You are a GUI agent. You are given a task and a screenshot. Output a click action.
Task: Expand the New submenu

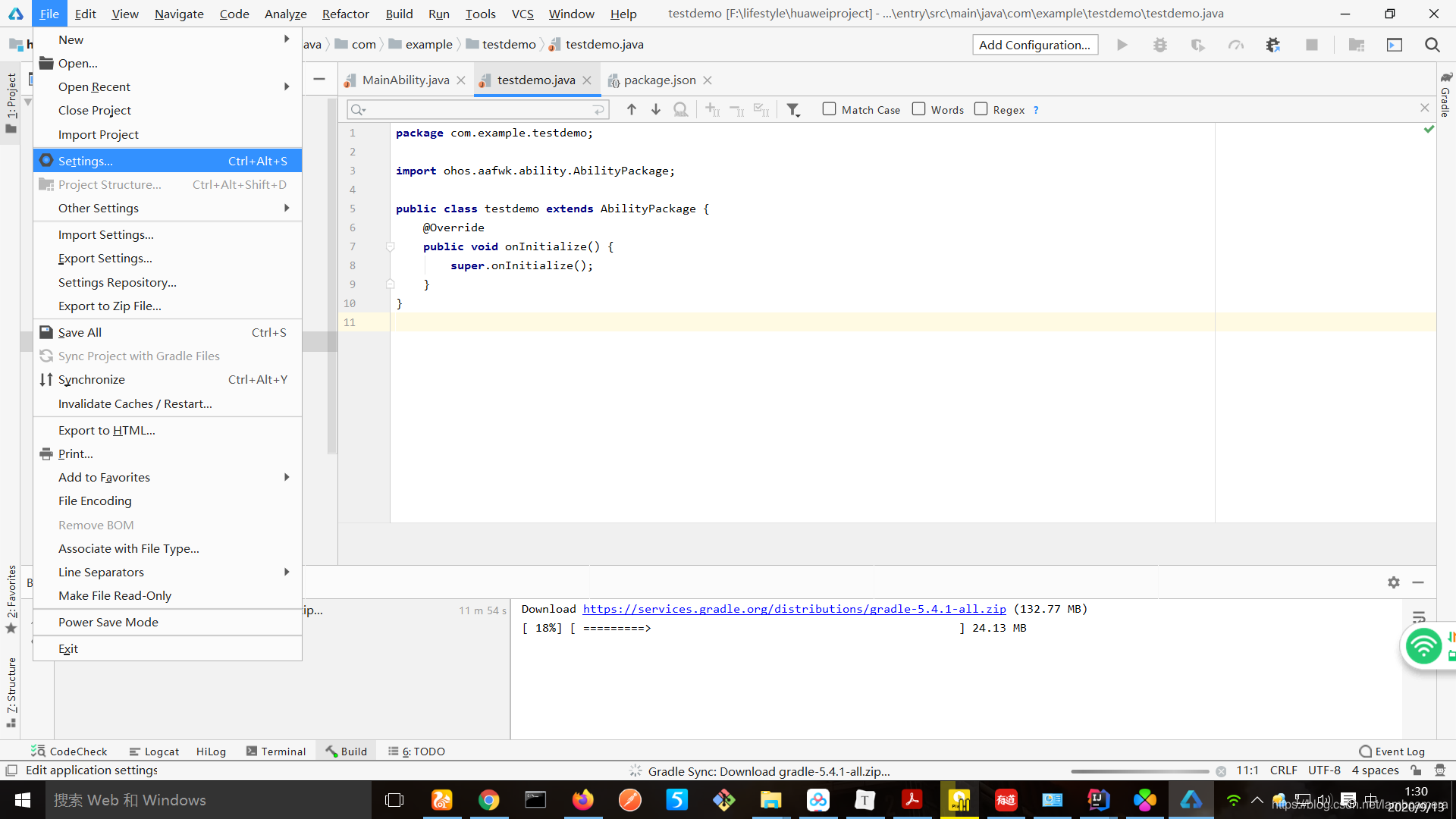click(168, 39)
